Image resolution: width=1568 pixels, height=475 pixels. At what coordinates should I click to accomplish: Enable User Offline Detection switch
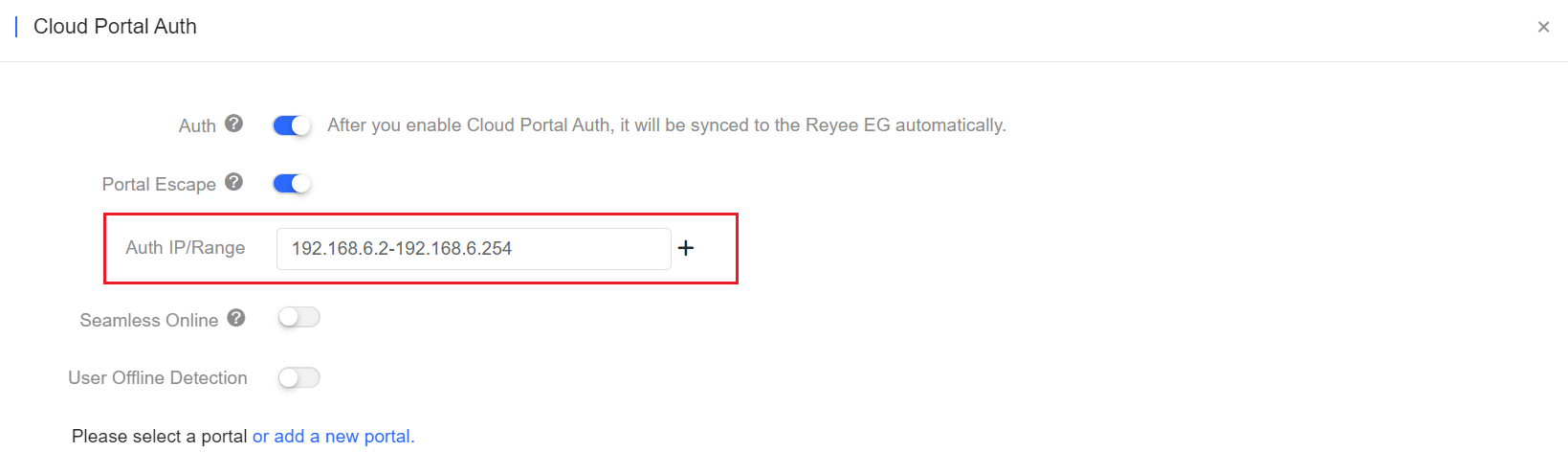coord(298,378)
